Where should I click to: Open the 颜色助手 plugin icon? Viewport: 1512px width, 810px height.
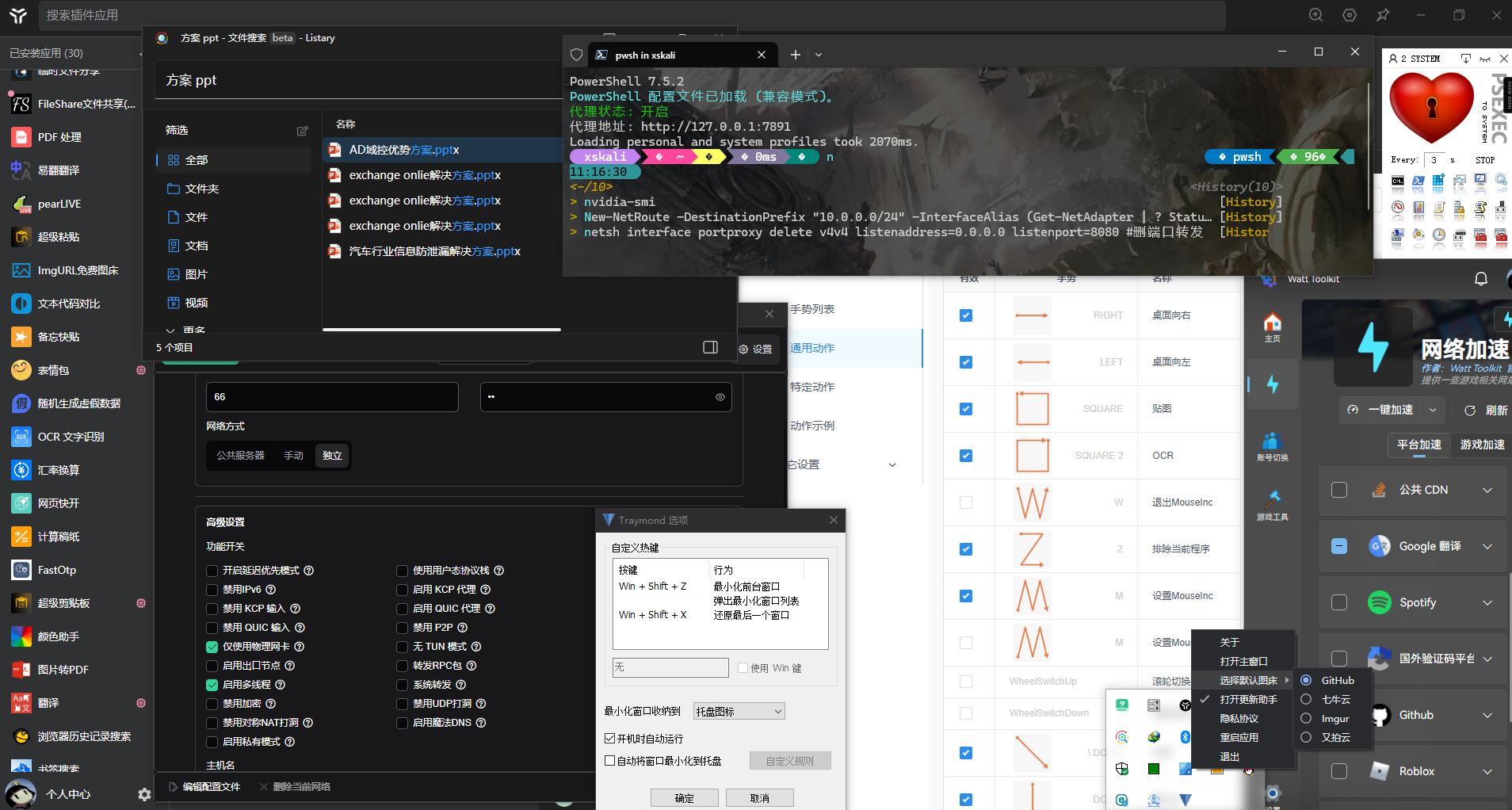pos(21,636)
